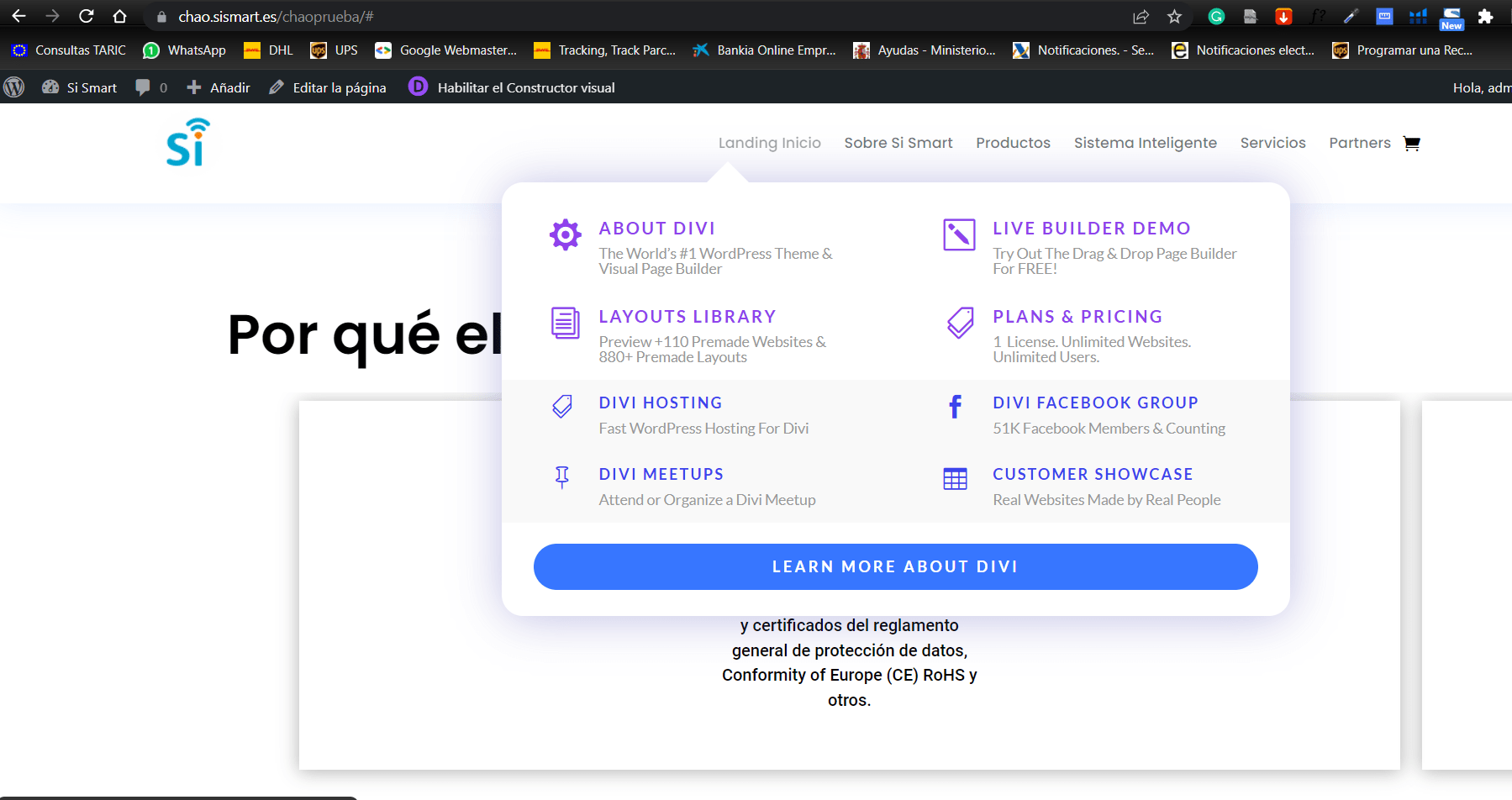Click '51K Facebook Members & Counting' text

(x=1109, y=429)
